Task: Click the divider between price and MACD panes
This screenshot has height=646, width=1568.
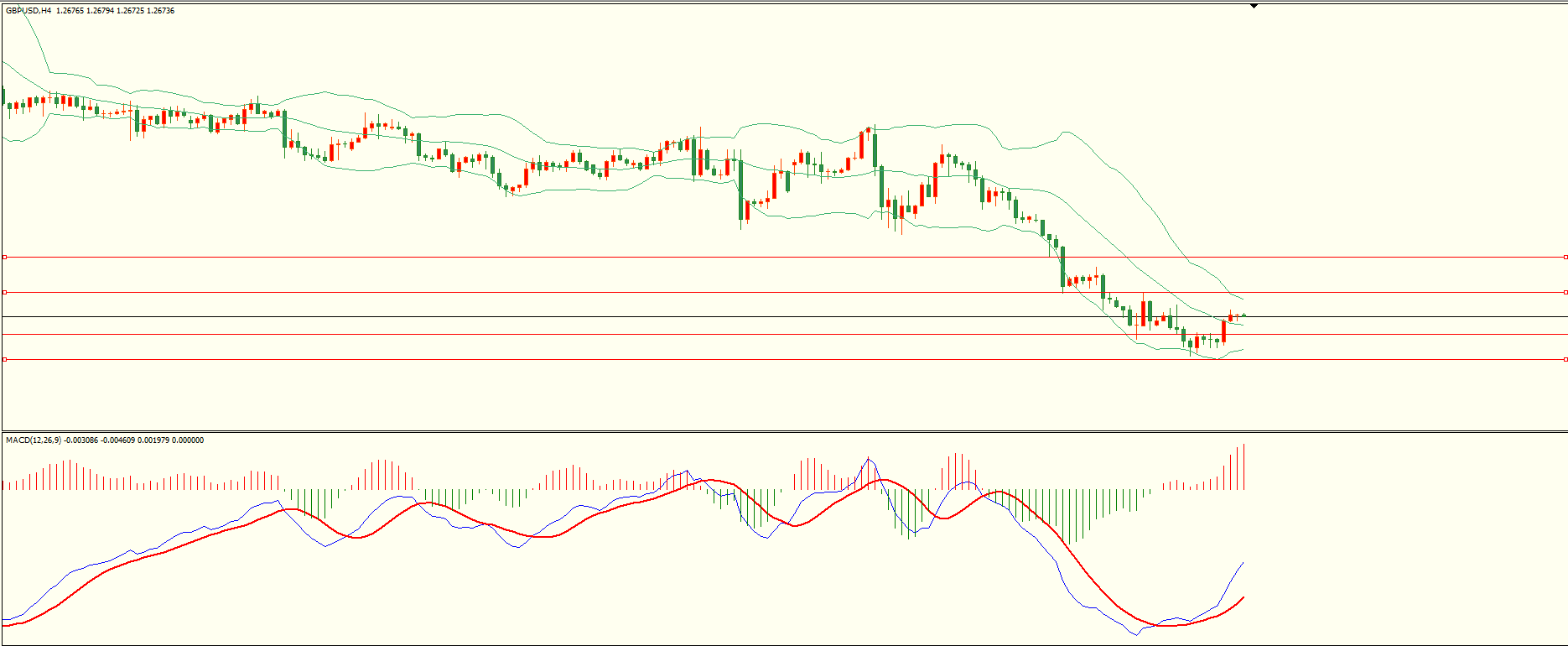Action: click(x=755, y=432)
